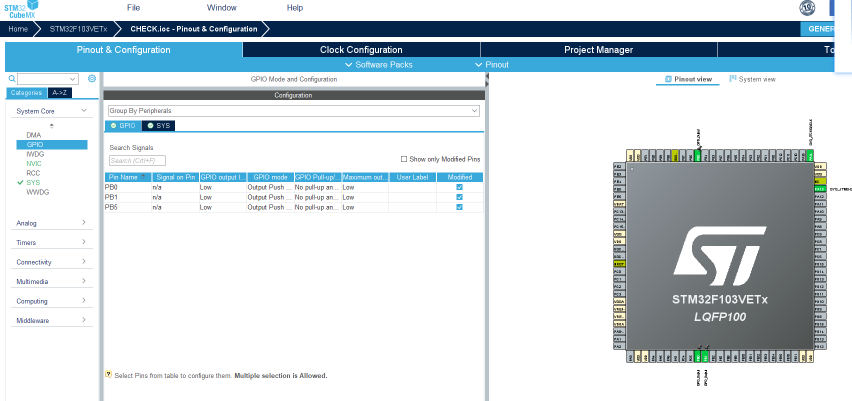Click the CHECK.ioc breadcrumb

[194, 29]
